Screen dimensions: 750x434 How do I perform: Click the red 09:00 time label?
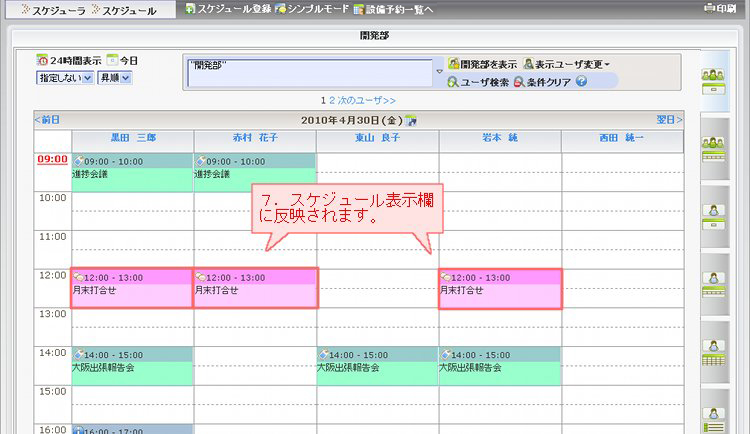[52, 159]
